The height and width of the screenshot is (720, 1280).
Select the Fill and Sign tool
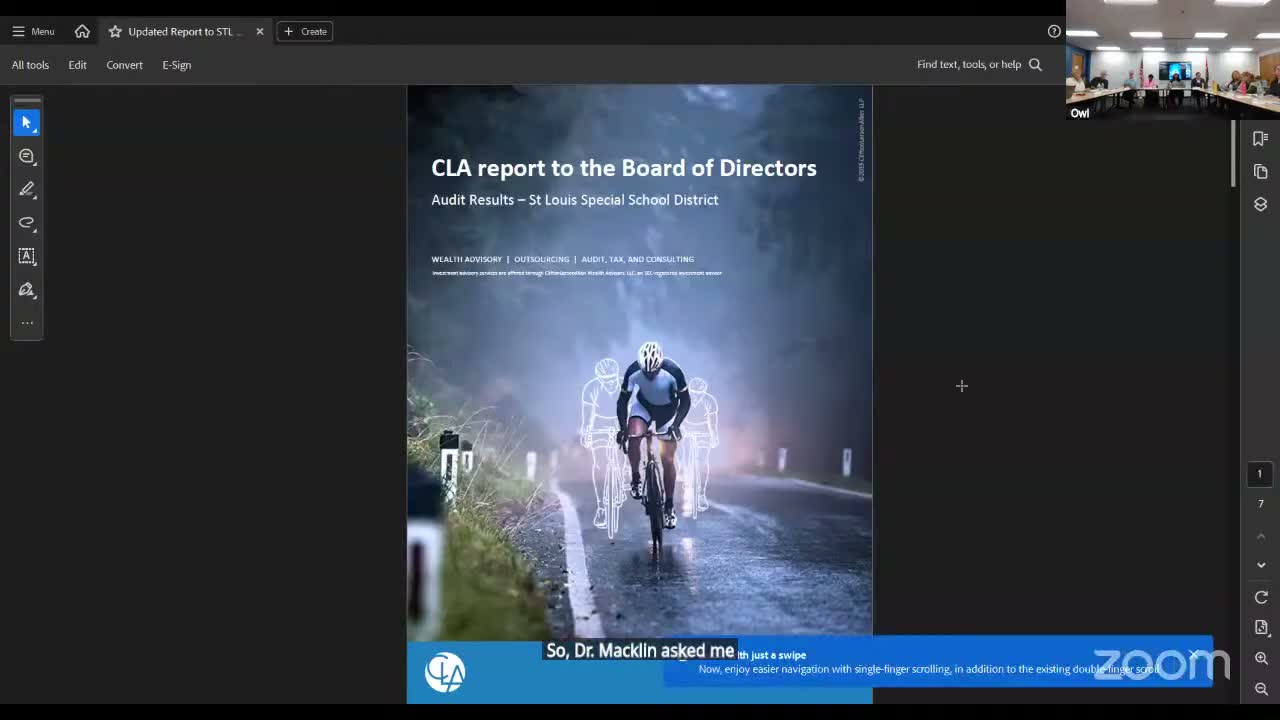click(x=27, y=290)
